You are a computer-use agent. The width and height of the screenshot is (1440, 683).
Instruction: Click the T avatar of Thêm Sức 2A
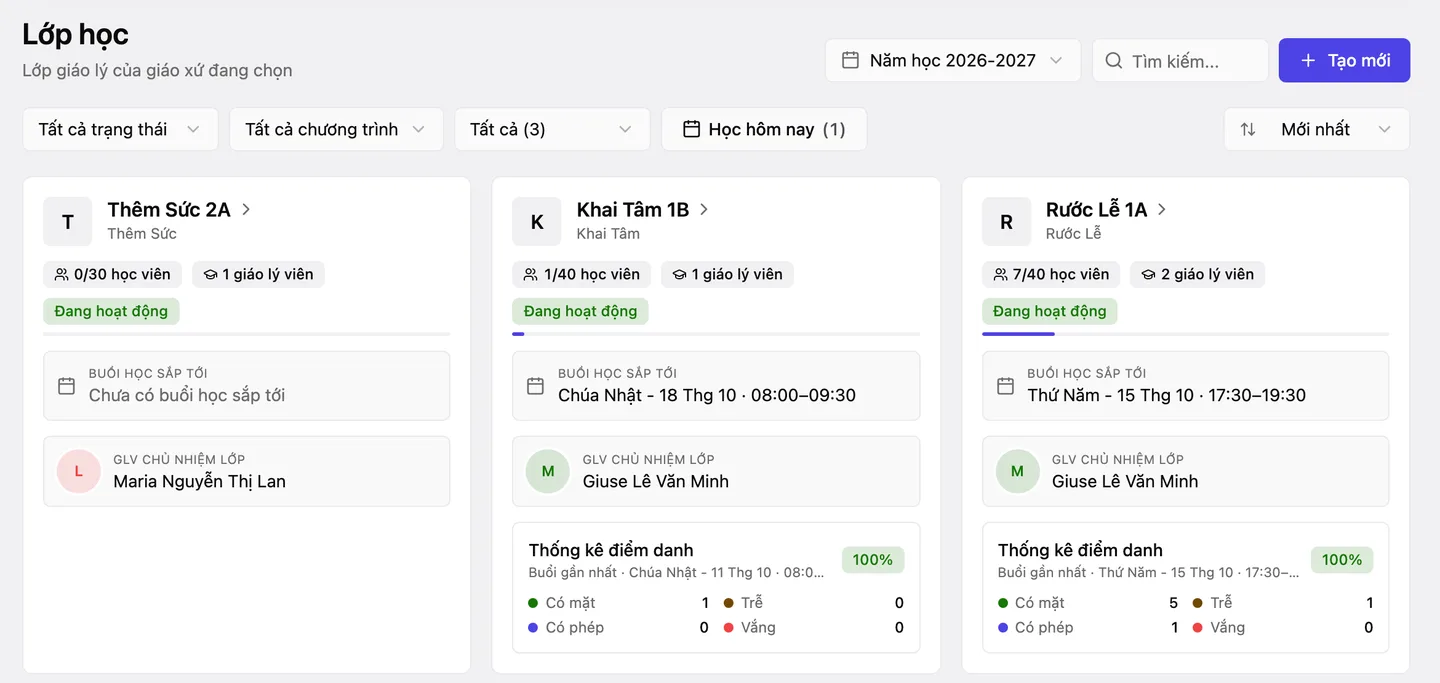point(68,221)
